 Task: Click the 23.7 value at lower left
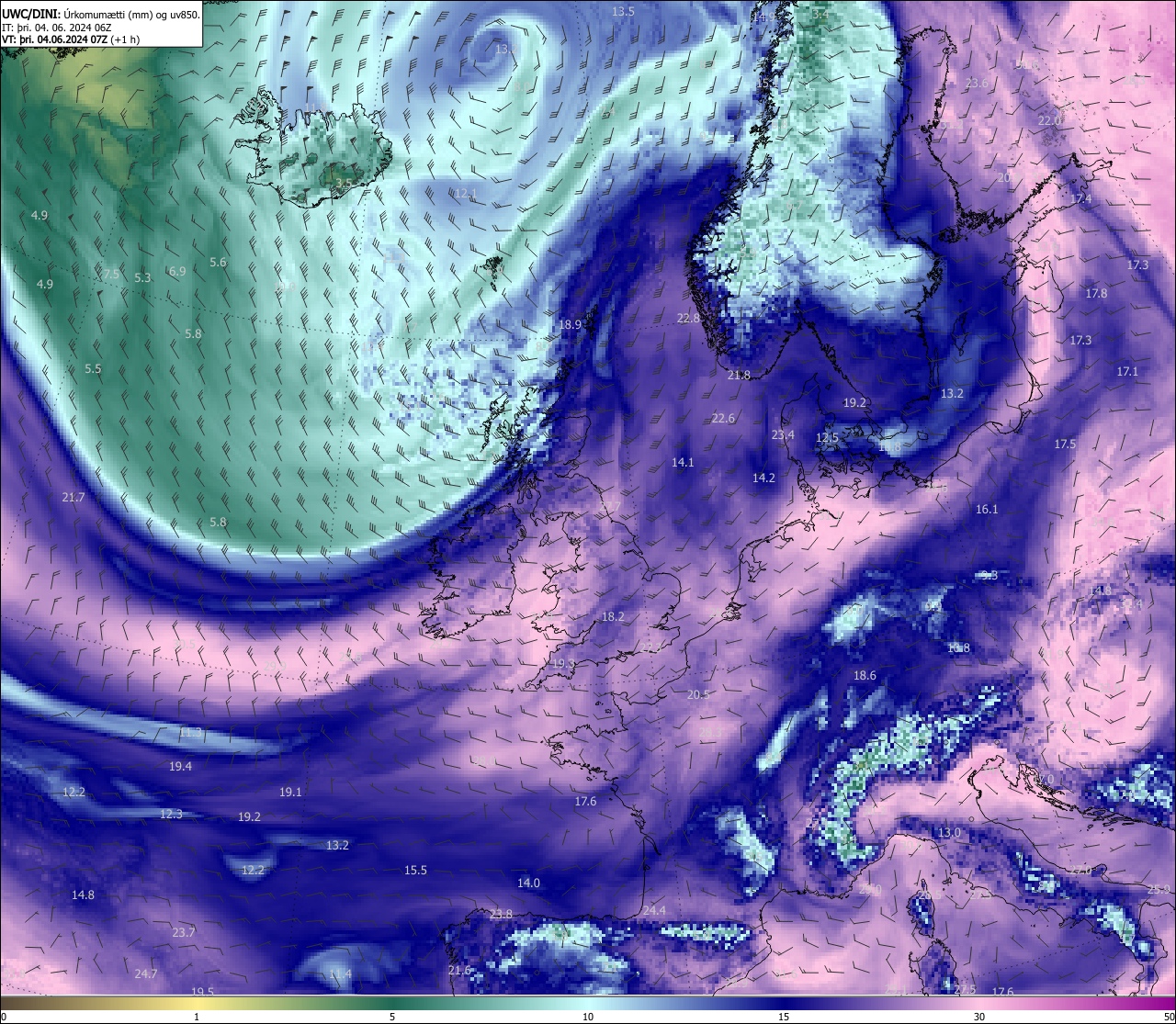tap(184, 932)
